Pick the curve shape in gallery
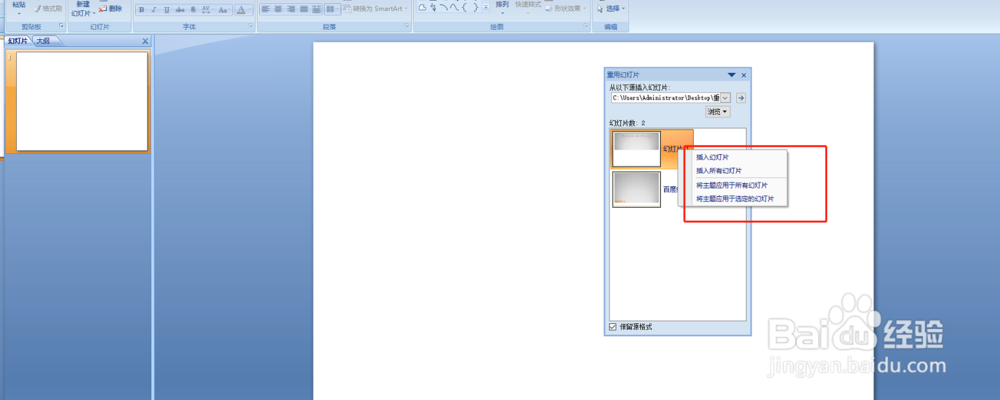The width and height of the screenshot is (1000, 400). [x=454, y=7]
